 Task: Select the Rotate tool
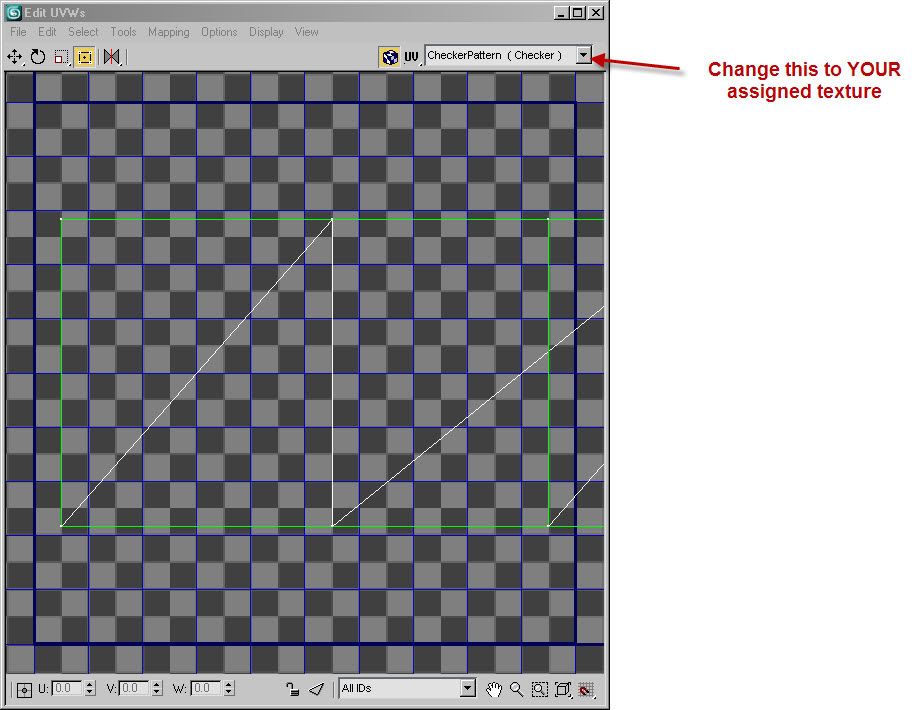(38, 57)
